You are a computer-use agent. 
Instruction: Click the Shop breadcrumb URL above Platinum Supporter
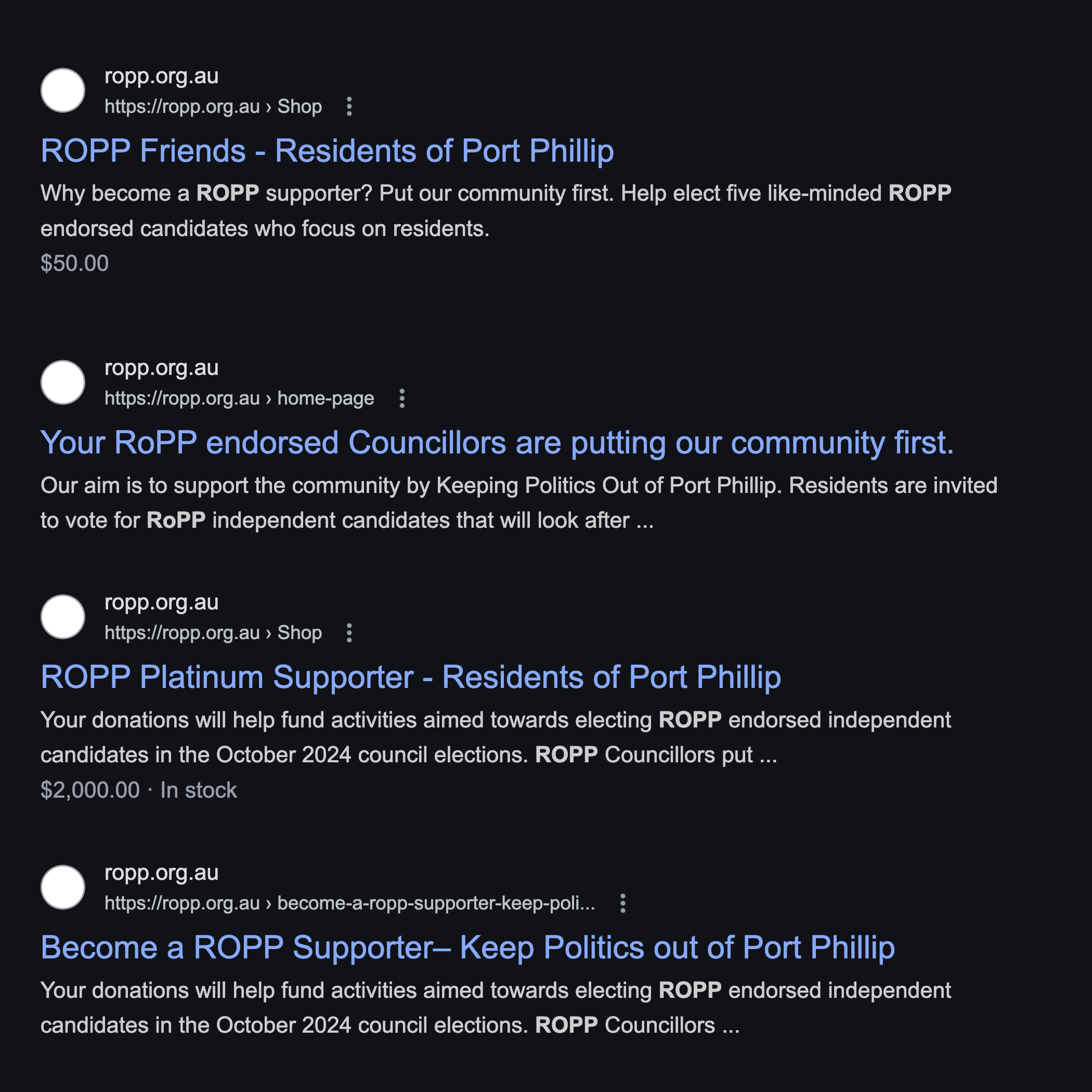click(x=213, y=632)
